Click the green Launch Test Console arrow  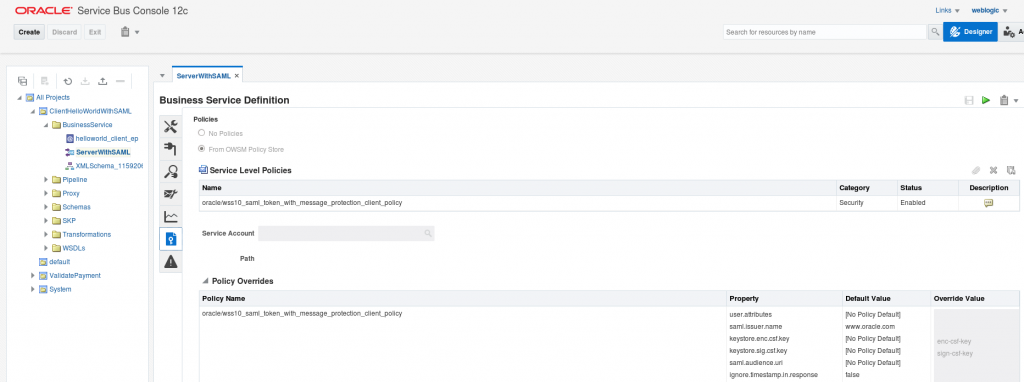pos(985,101)
